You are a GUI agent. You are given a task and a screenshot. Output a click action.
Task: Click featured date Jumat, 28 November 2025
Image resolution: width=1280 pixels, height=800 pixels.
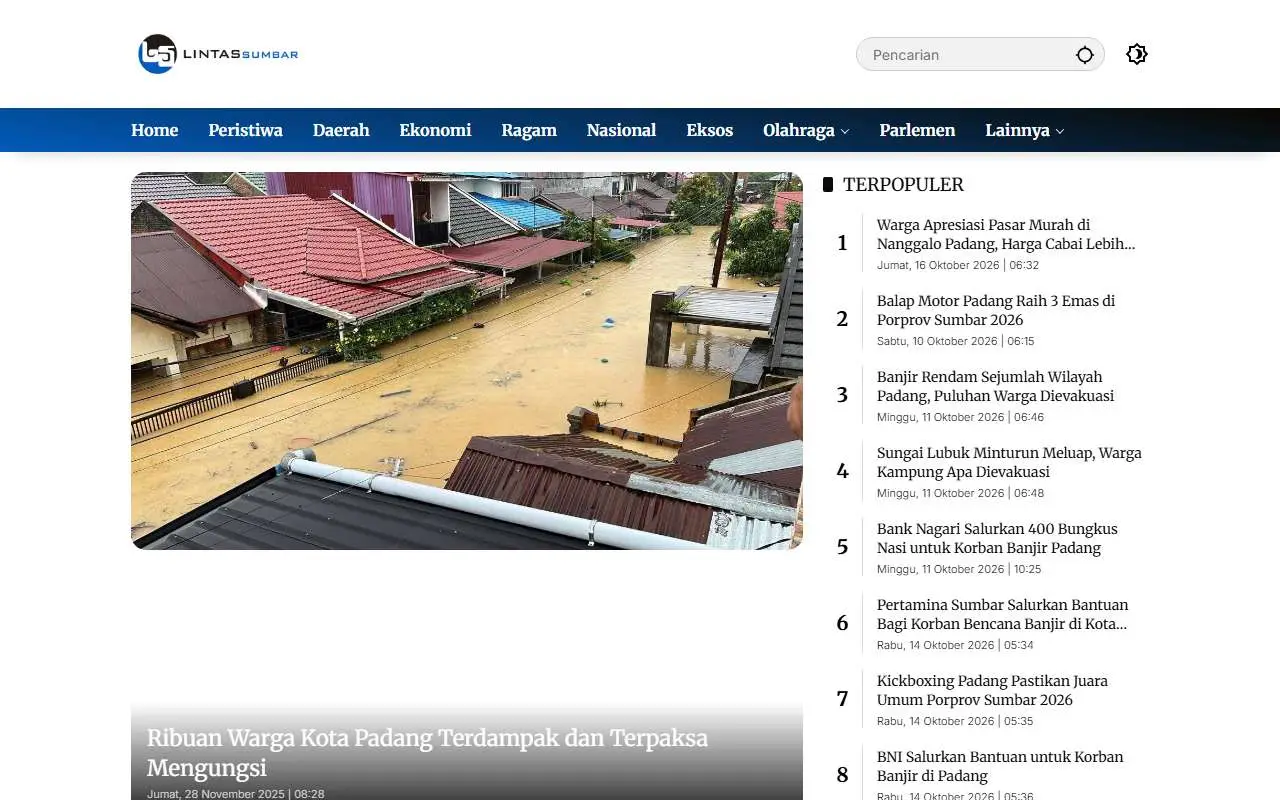(x=236, y=794)
